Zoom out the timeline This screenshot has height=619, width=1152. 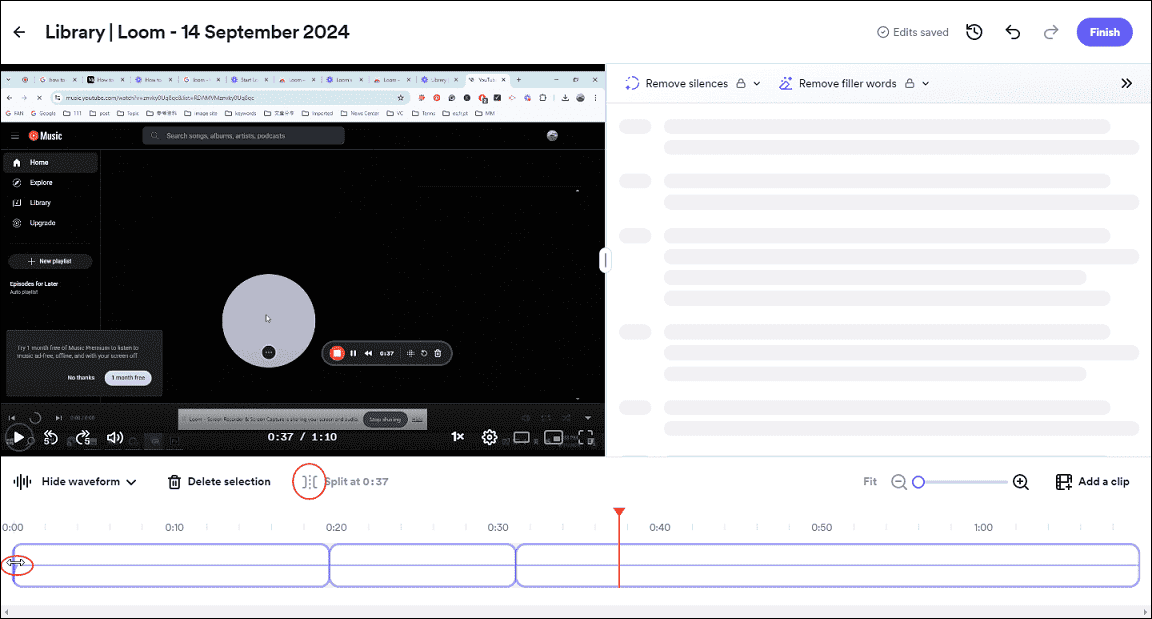pyautogui.click(x=898, y=482)
